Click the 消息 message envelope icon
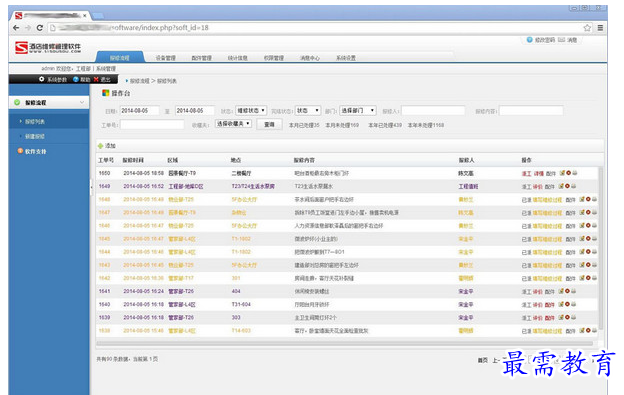 [x=561, y=40]
